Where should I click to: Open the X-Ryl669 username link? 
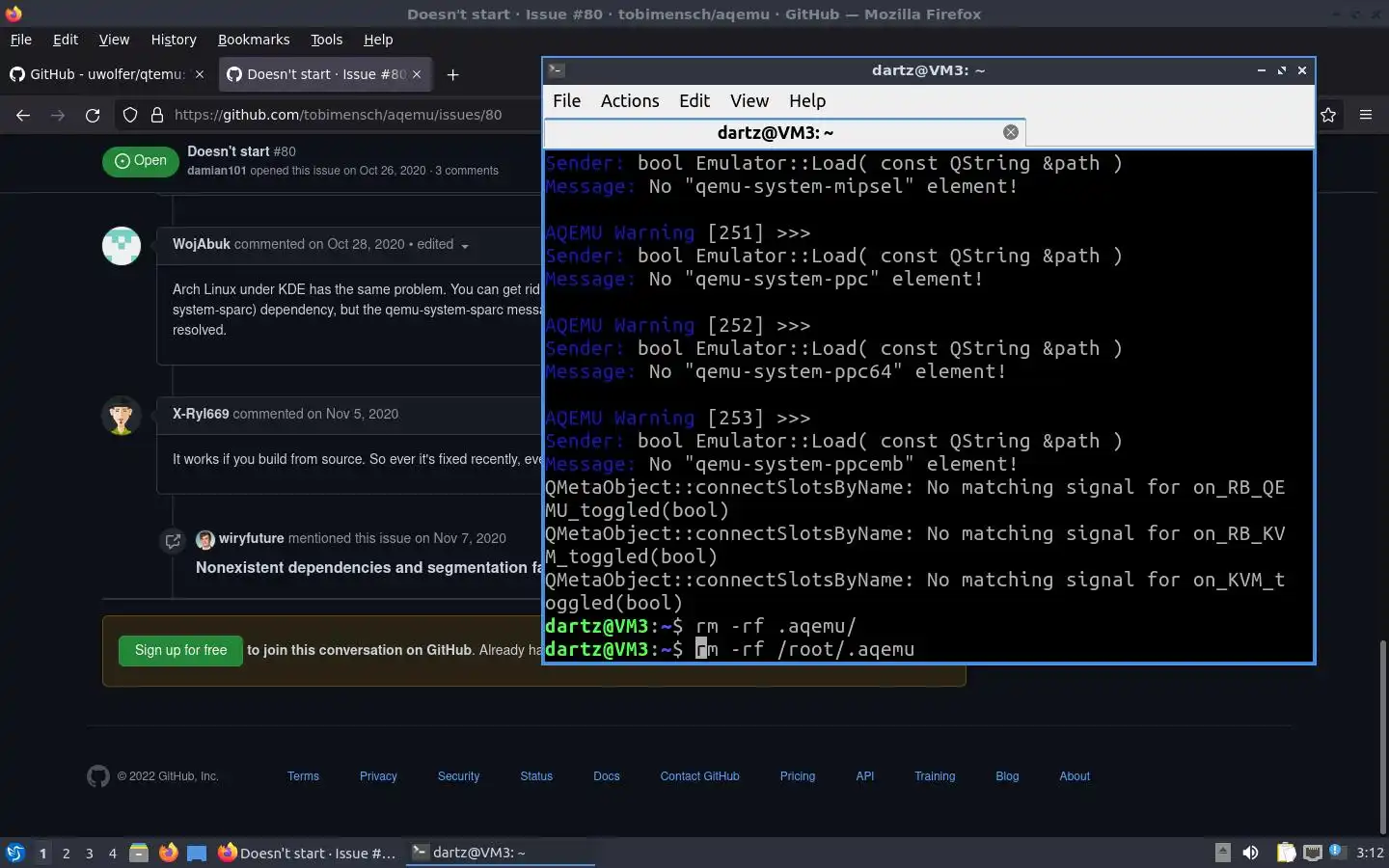[201, 414]
